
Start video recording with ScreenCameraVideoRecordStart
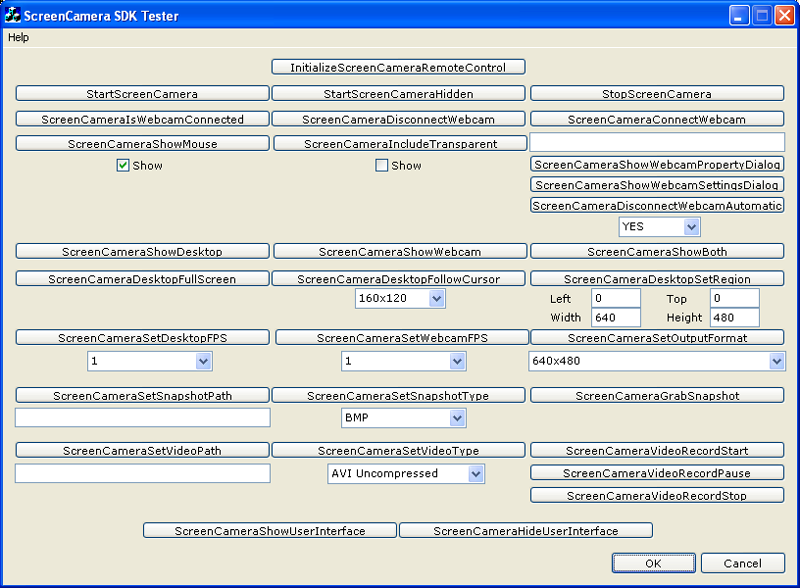[658, 450]
